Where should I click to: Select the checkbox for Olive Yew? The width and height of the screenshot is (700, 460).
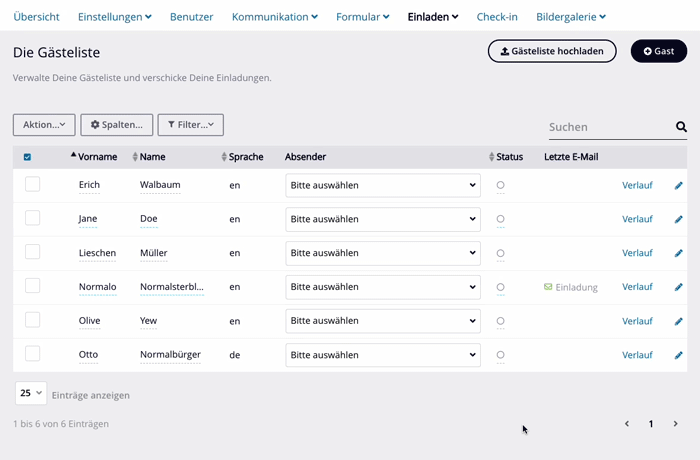[x=33, y=320]
